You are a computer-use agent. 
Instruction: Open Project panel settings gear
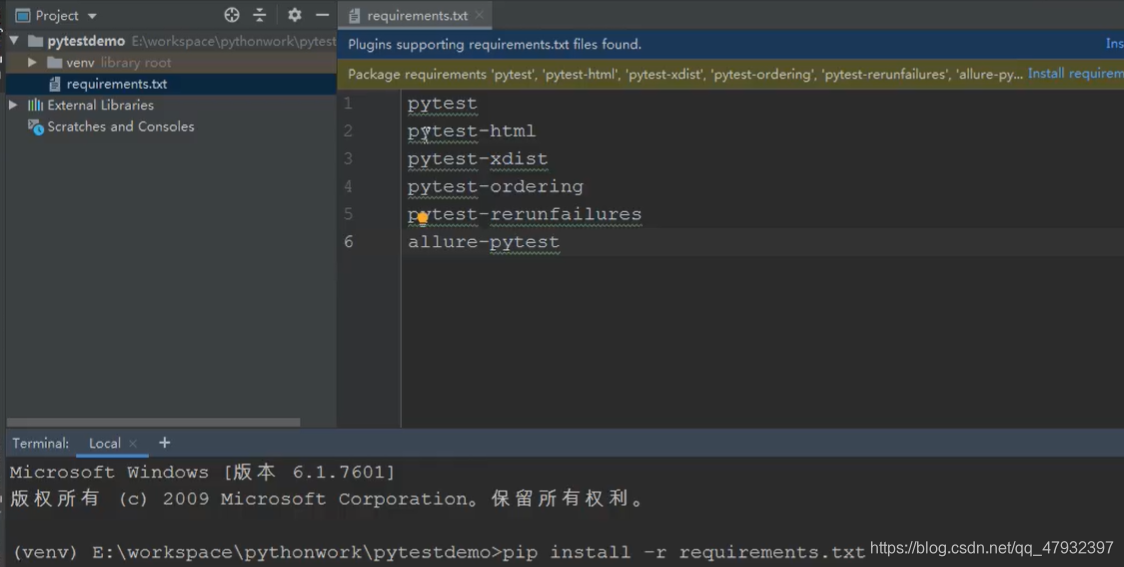(x=295, y=15)
